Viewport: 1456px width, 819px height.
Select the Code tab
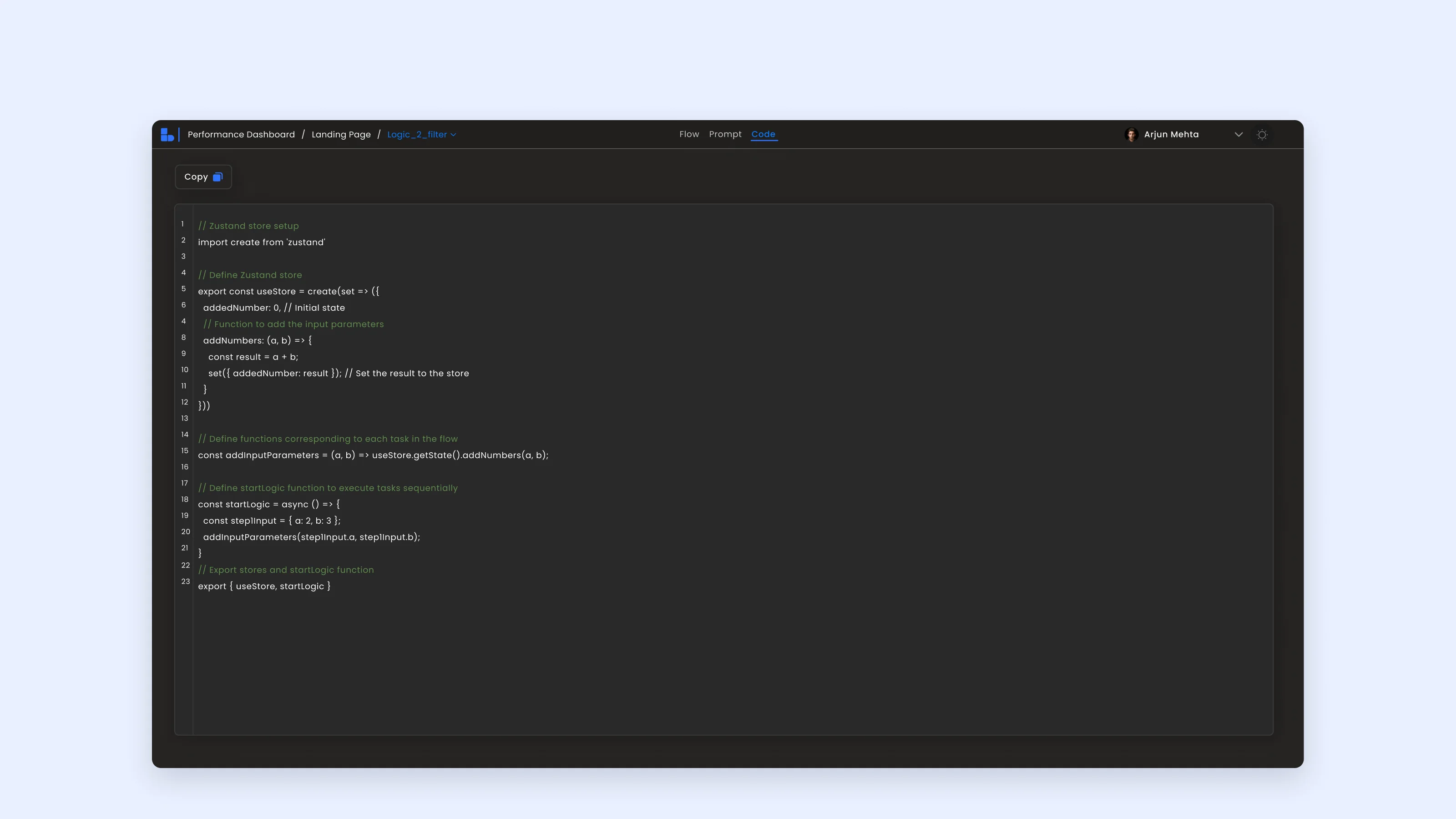click(763, 134)
